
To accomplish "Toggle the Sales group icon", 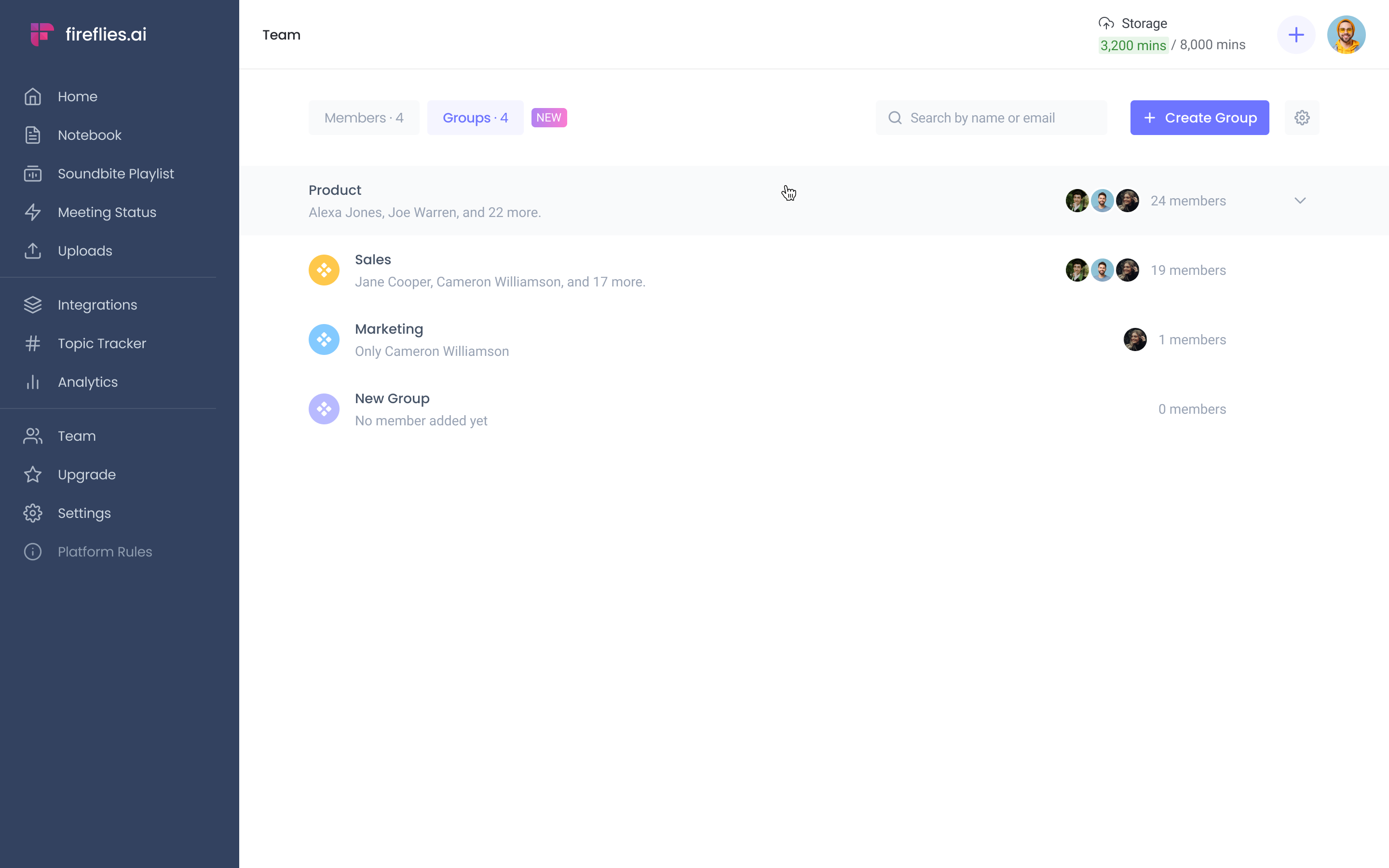I will [x=324, y=270].
